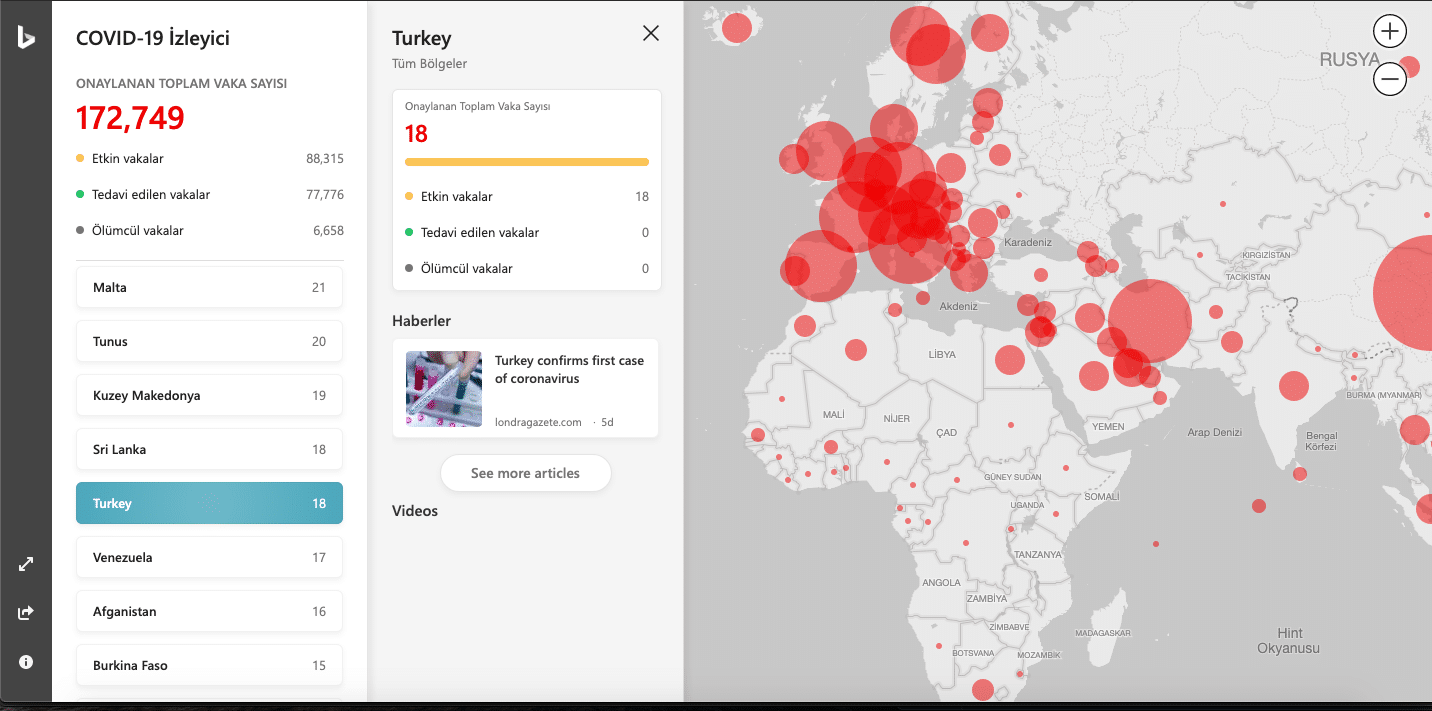
Task: Select Malta from the country list
Action: coord(209,287)
